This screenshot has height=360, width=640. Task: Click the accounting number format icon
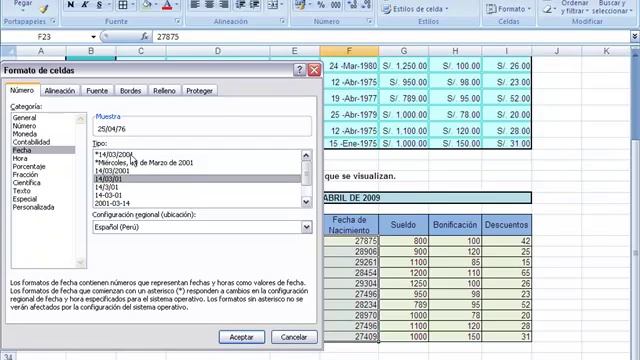[301, 4]
